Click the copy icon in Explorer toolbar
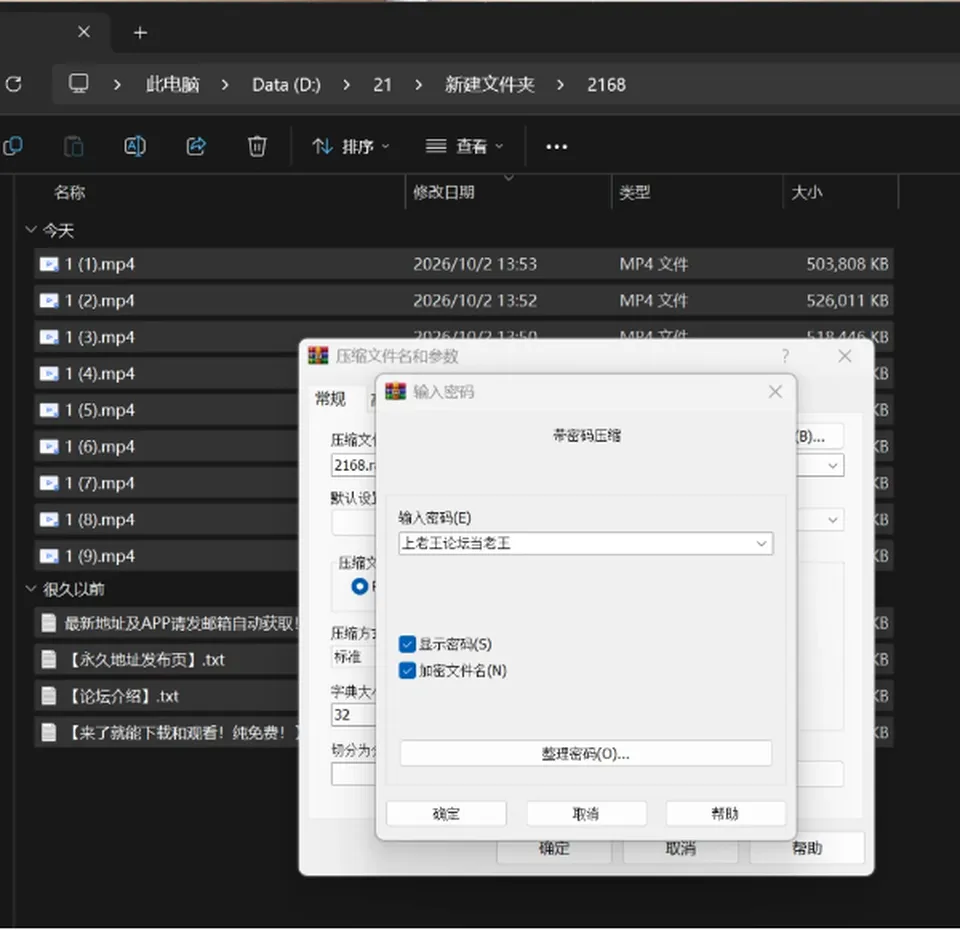Screen dimensions: 960x930 13,146
